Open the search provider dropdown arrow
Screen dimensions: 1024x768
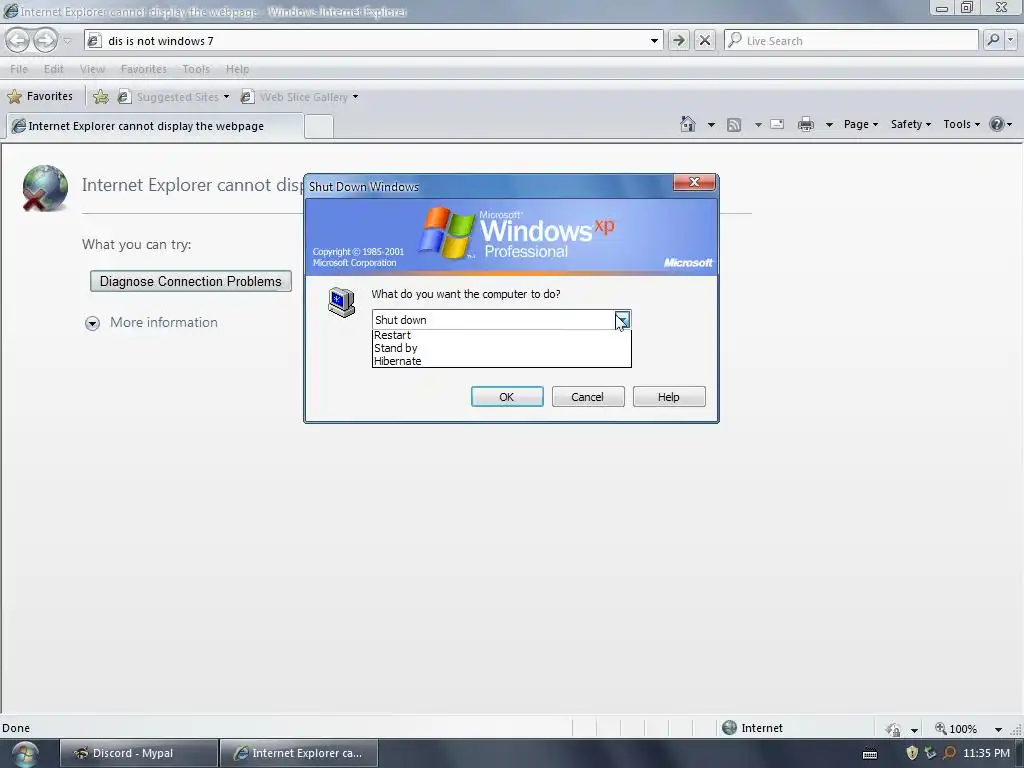pos(1011,40)
